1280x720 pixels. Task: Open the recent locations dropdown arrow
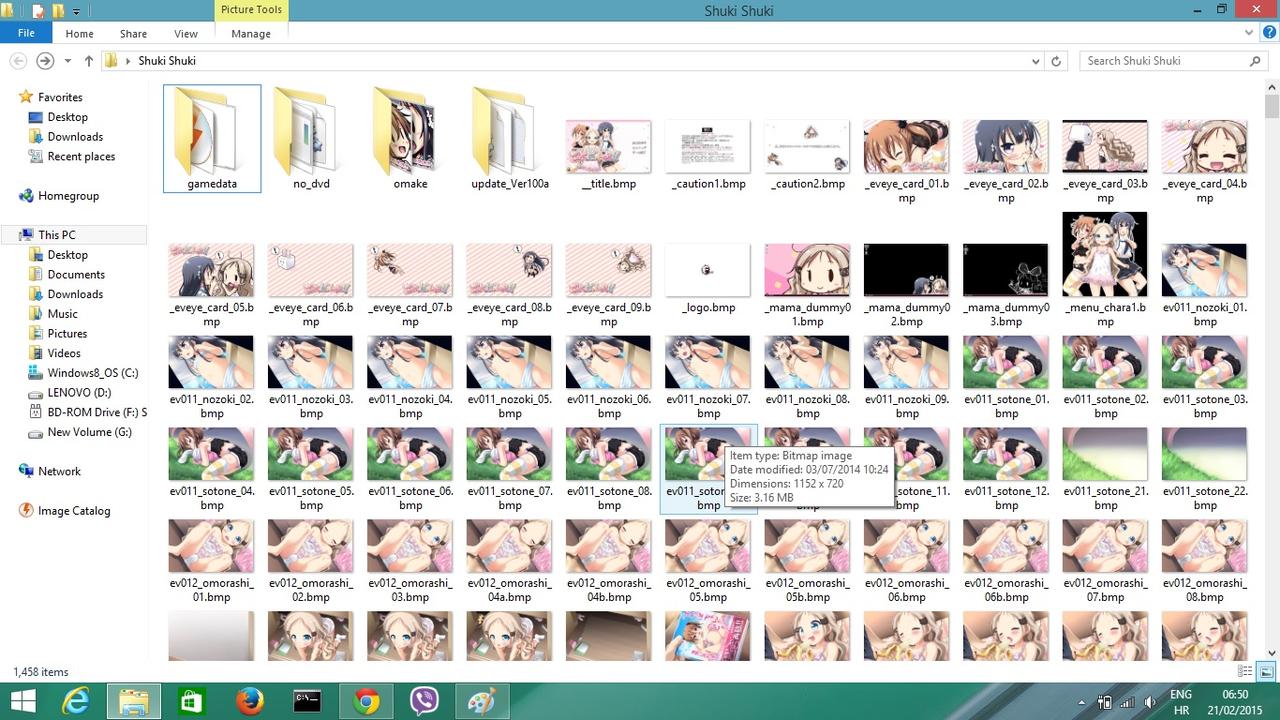click(68, 61)
